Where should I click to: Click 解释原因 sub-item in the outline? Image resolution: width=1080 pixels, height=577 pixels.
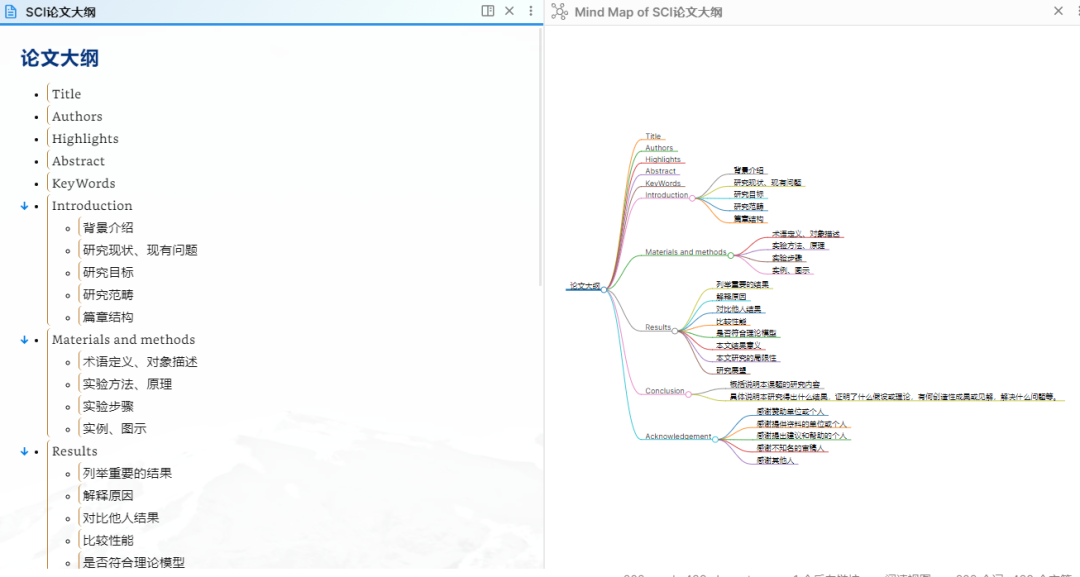click(x=108, y=496)
